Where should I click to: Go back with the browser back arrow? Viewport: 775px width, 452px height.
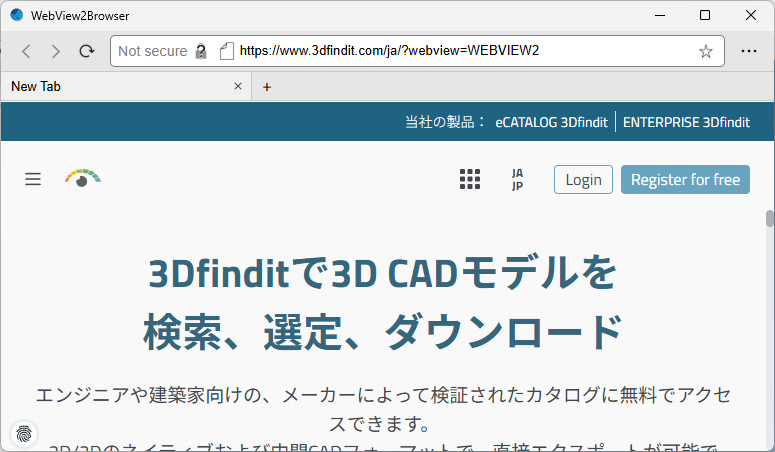27,51
